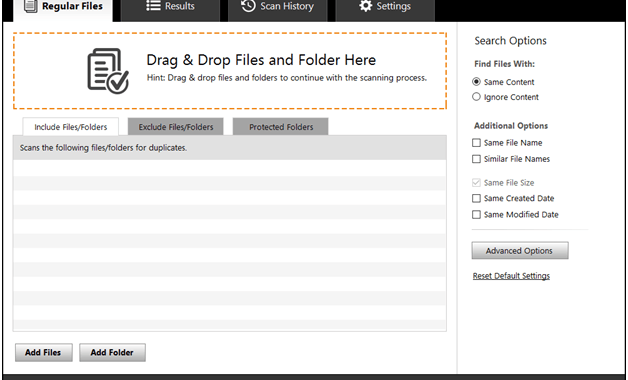The image size is (628, 380).
Task: Enable the Similar File Names checkbox
Action: 476,159
